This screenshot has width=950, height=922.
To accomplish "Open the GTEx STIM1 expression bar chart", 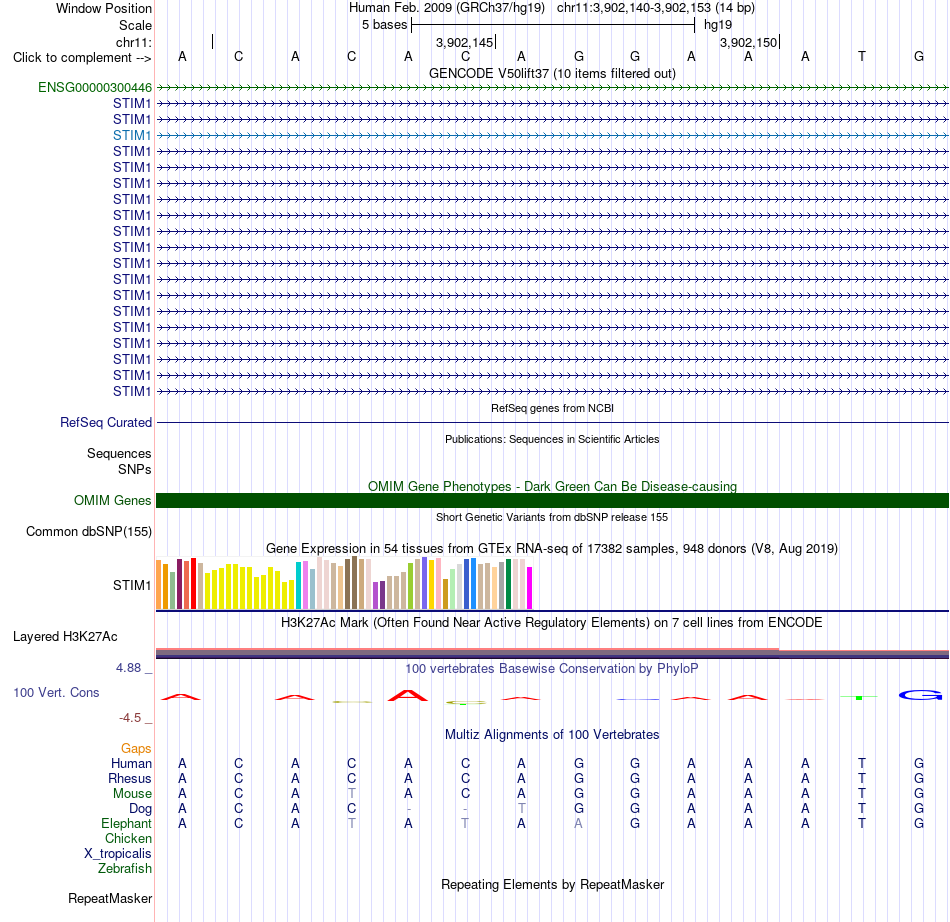I will point(344,583).
